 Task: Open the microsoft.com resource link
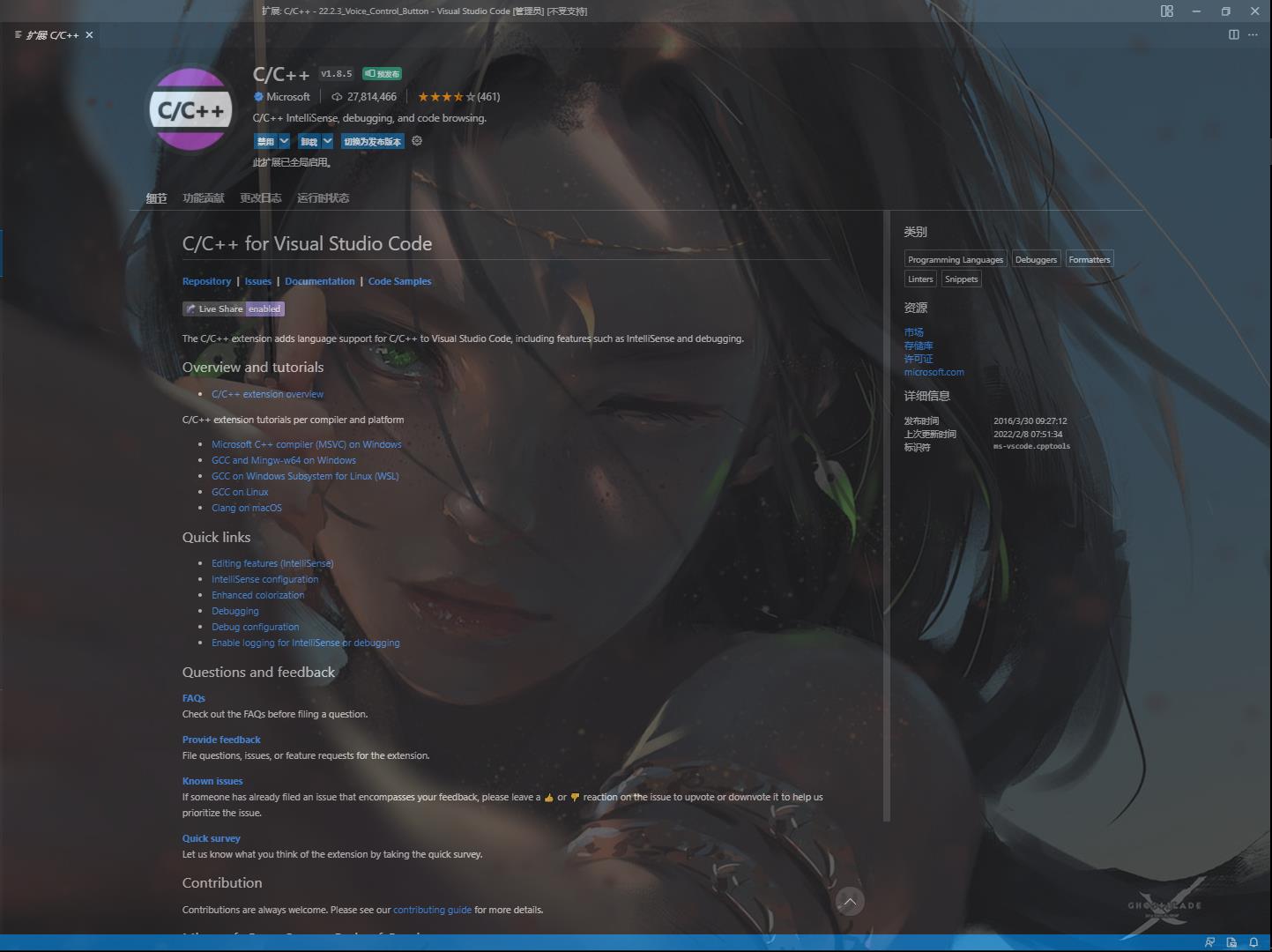pos(934,372)
